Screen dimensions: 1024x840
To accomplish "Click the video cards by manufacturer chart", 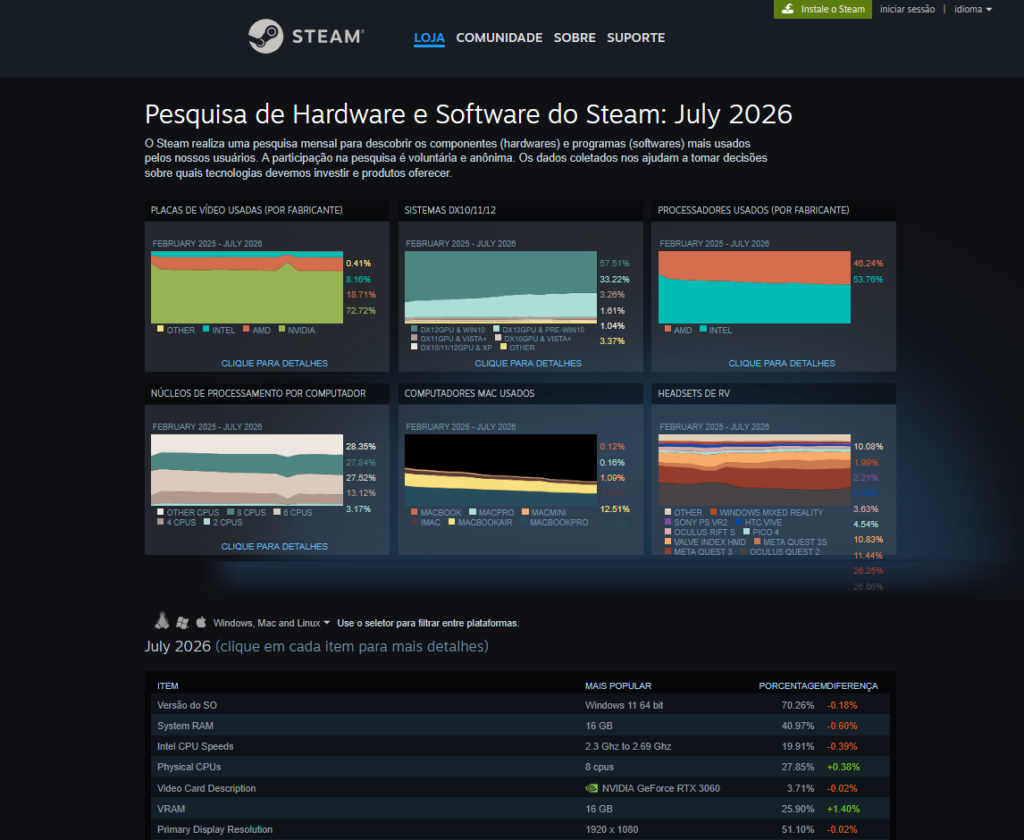I will click(247, 287).
